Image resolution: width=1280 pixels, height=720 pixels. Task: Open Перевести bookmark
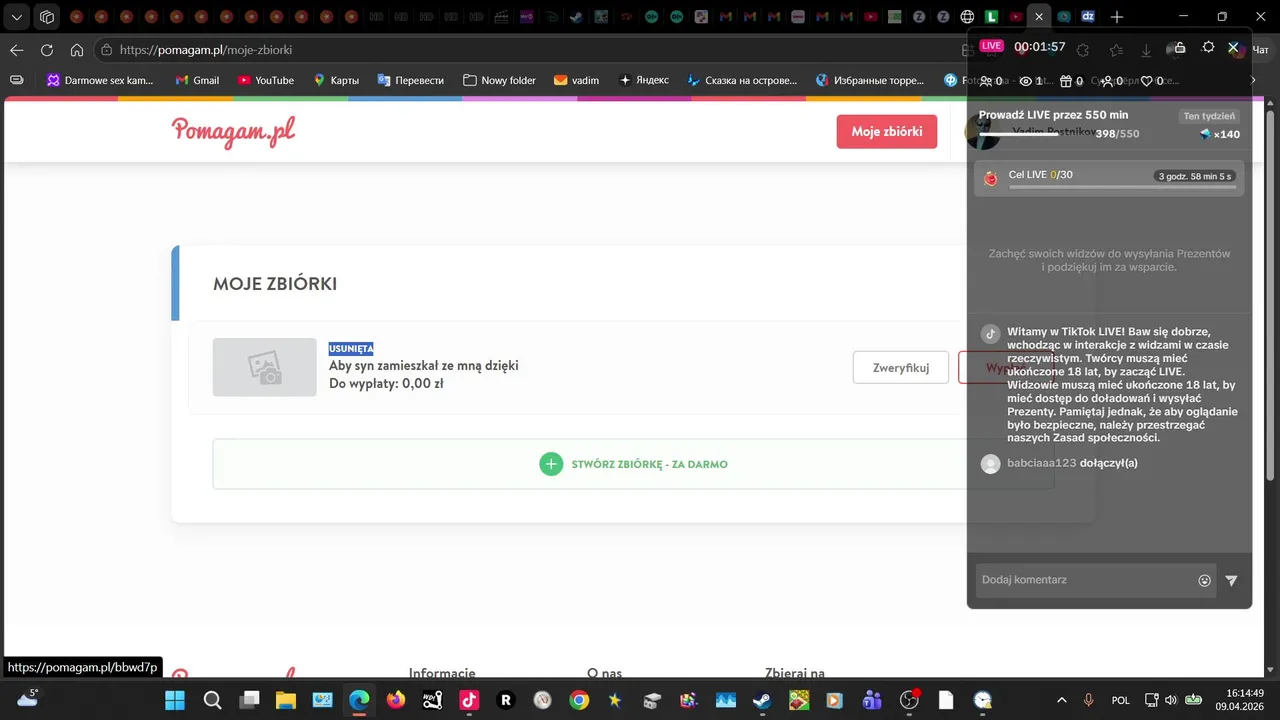pyautogui.click(x=410, y=80)
